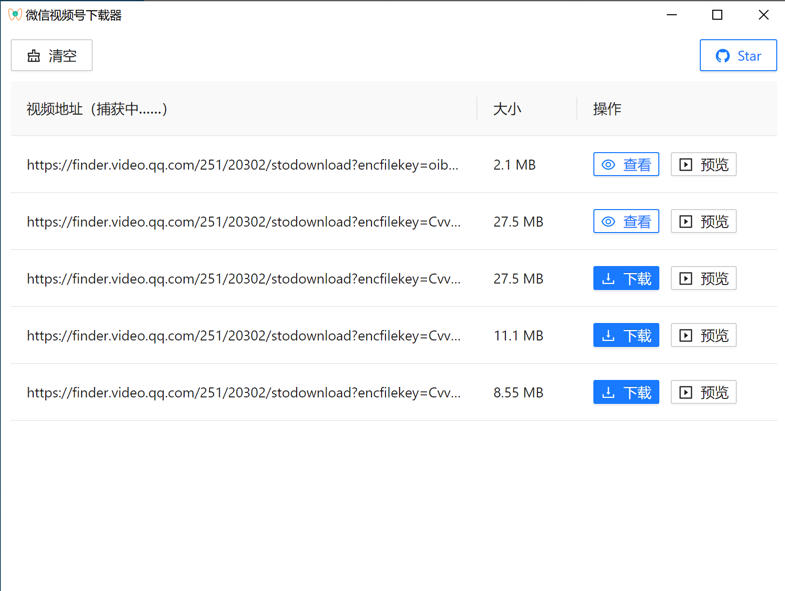Preview the 11.1 MB video
This screenshot has width=785, height=591.
tap(703, 335)
